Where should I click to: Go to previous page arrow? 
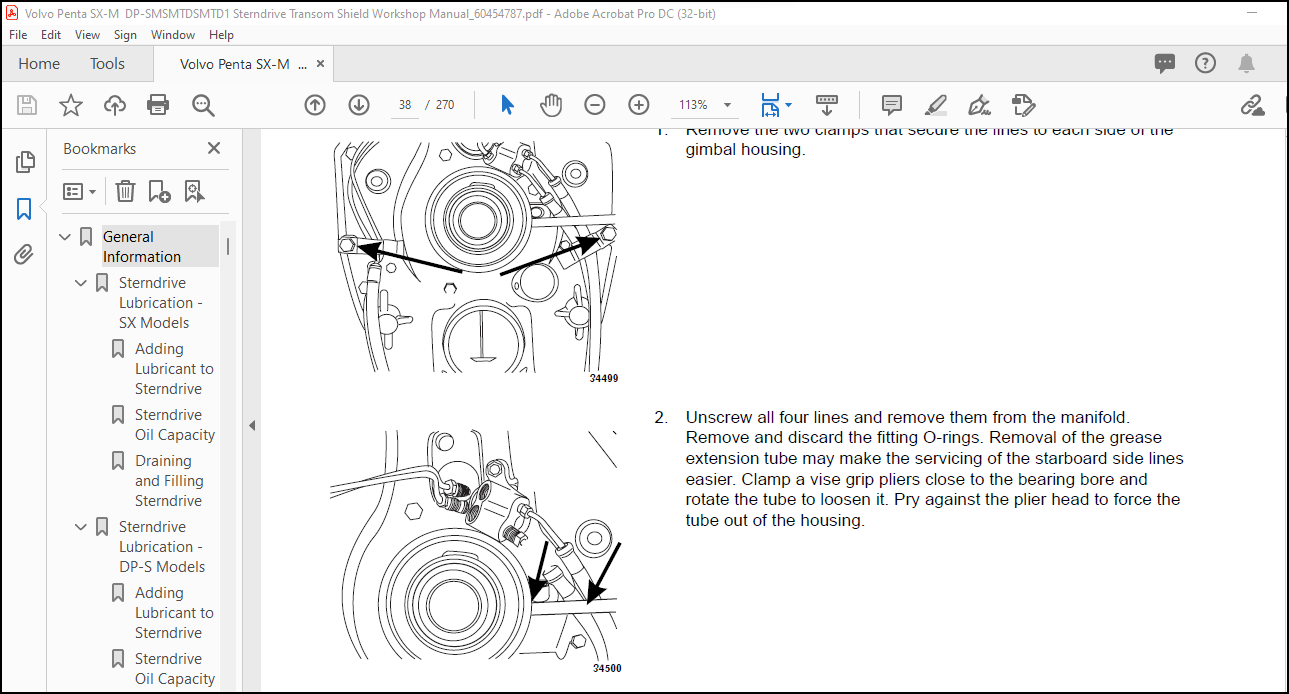coord(315,105)
